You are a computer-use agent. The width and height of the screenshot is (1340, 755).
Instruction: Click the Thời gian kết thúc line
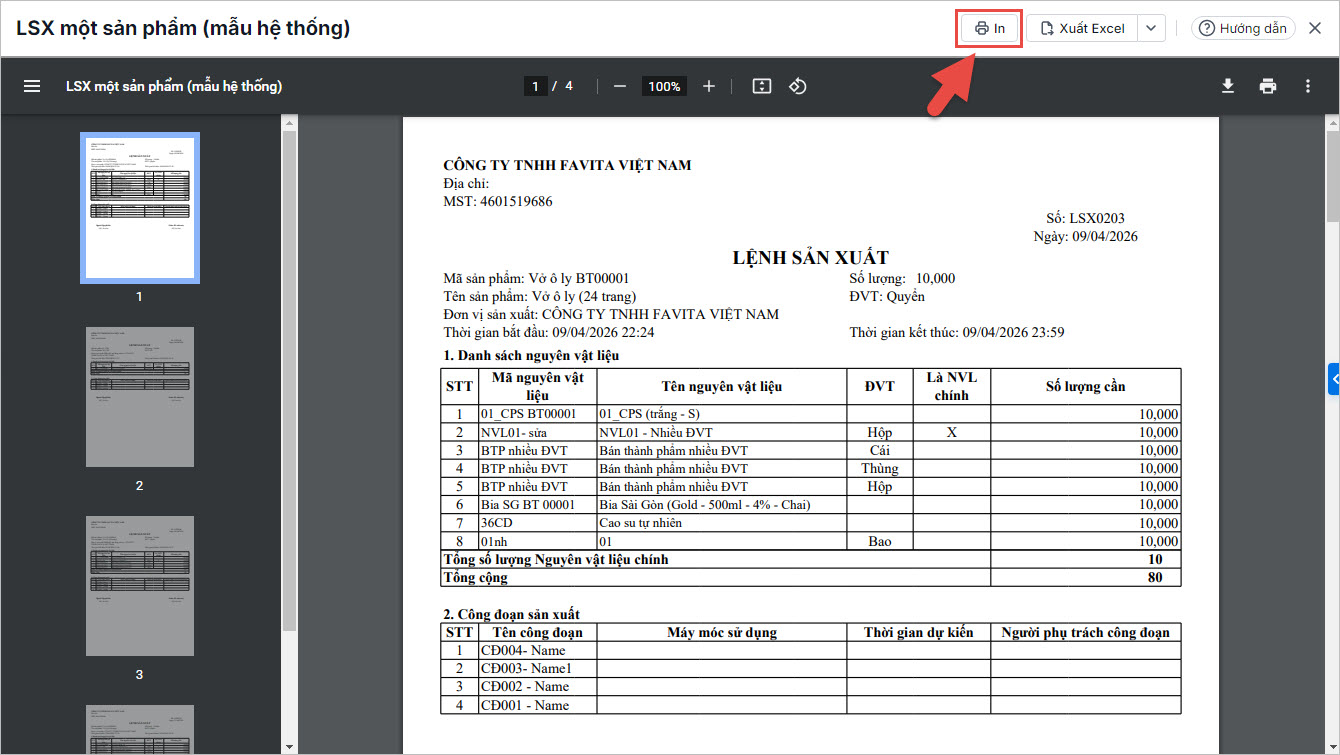point(958,332)
